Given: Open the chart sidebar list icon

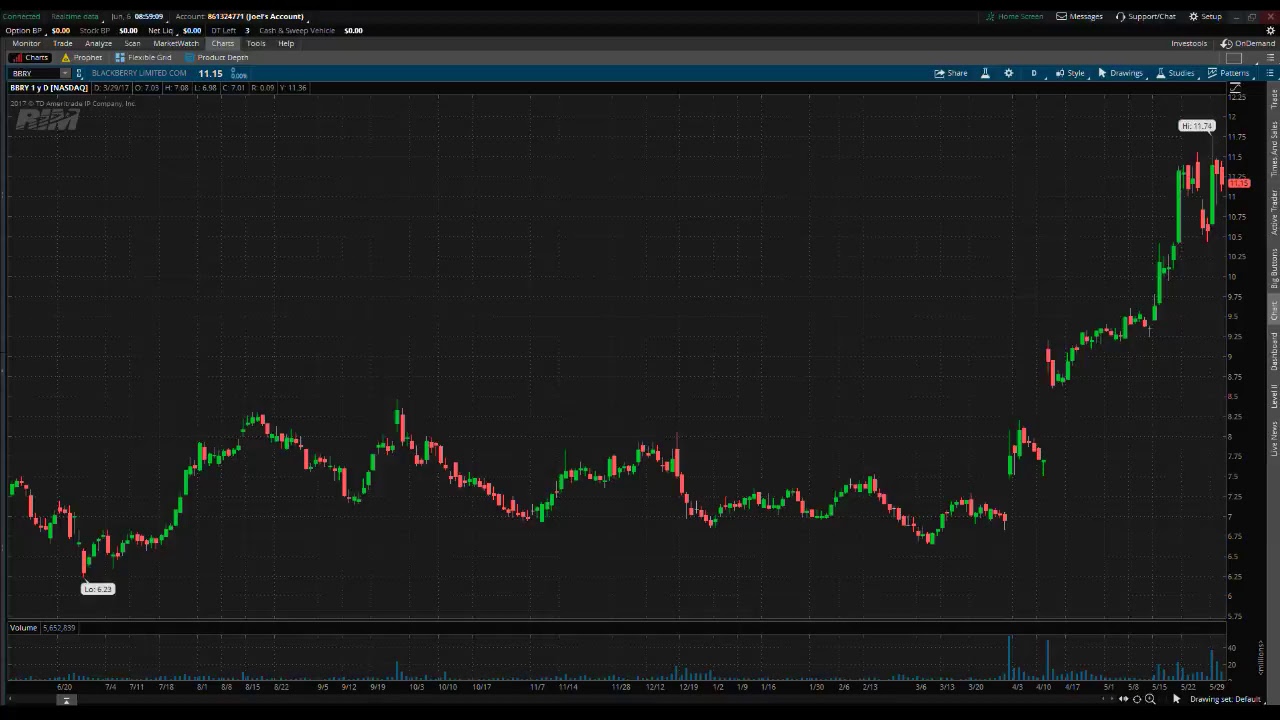Looking at the screenshot, I should point(1271,73).
